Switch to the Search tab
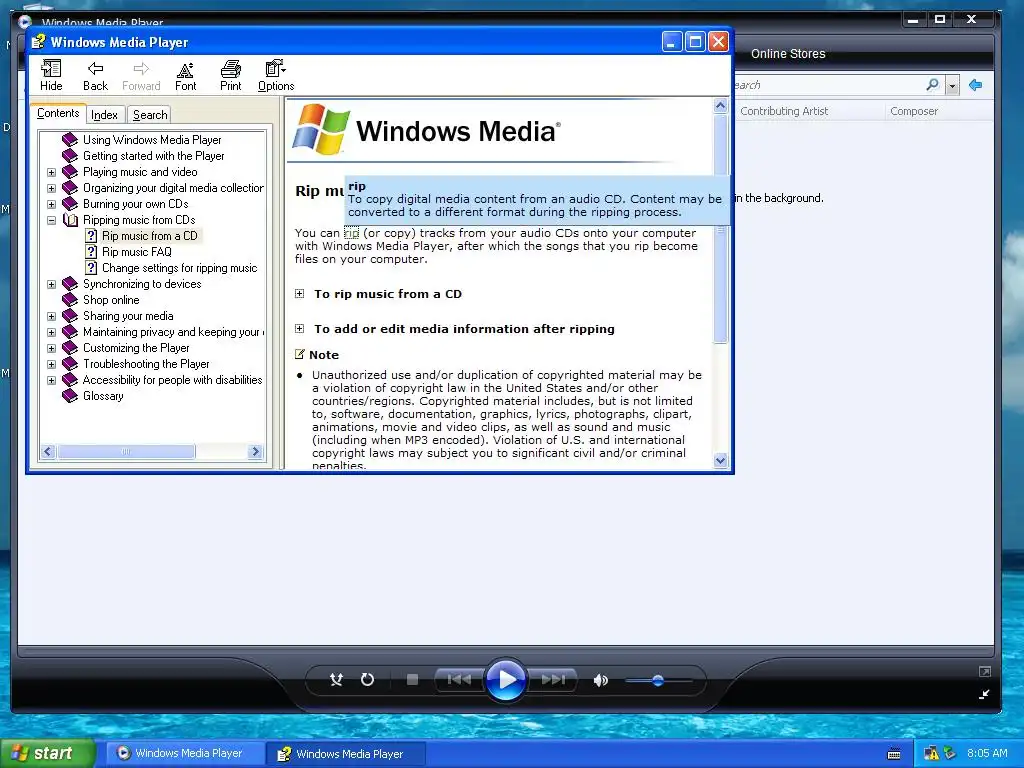1024x768 pixels. [150, 115]
